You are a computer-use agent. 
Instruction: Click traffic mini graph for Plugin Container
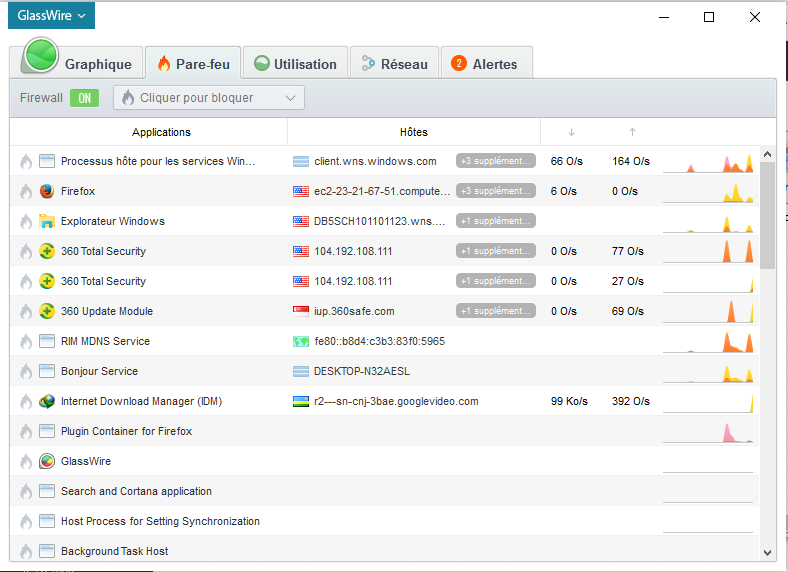coord(708,432)
